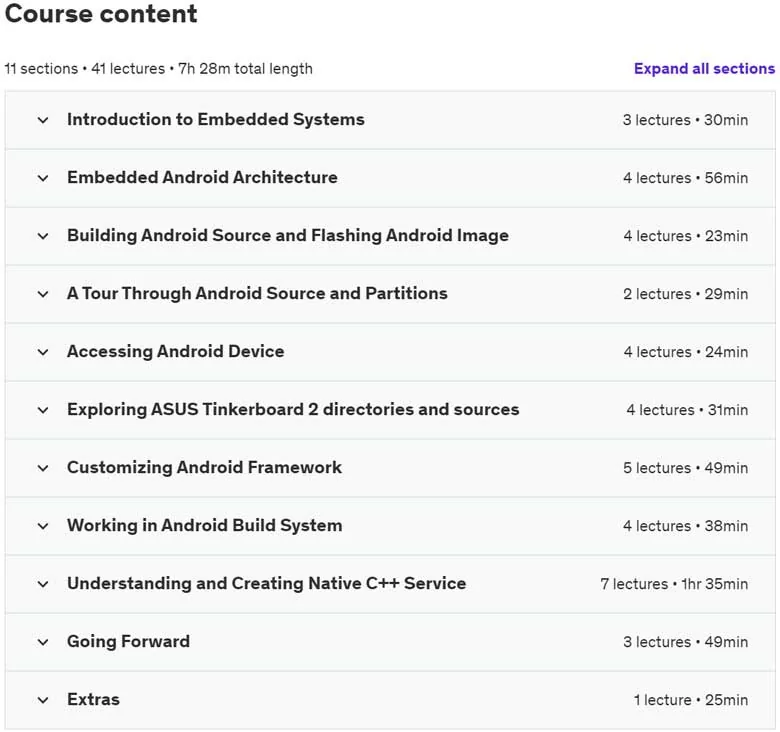Screen dimensions: 780x732
Task: Expand the Going Forward chevron
Action: click(x=43, y=642)
